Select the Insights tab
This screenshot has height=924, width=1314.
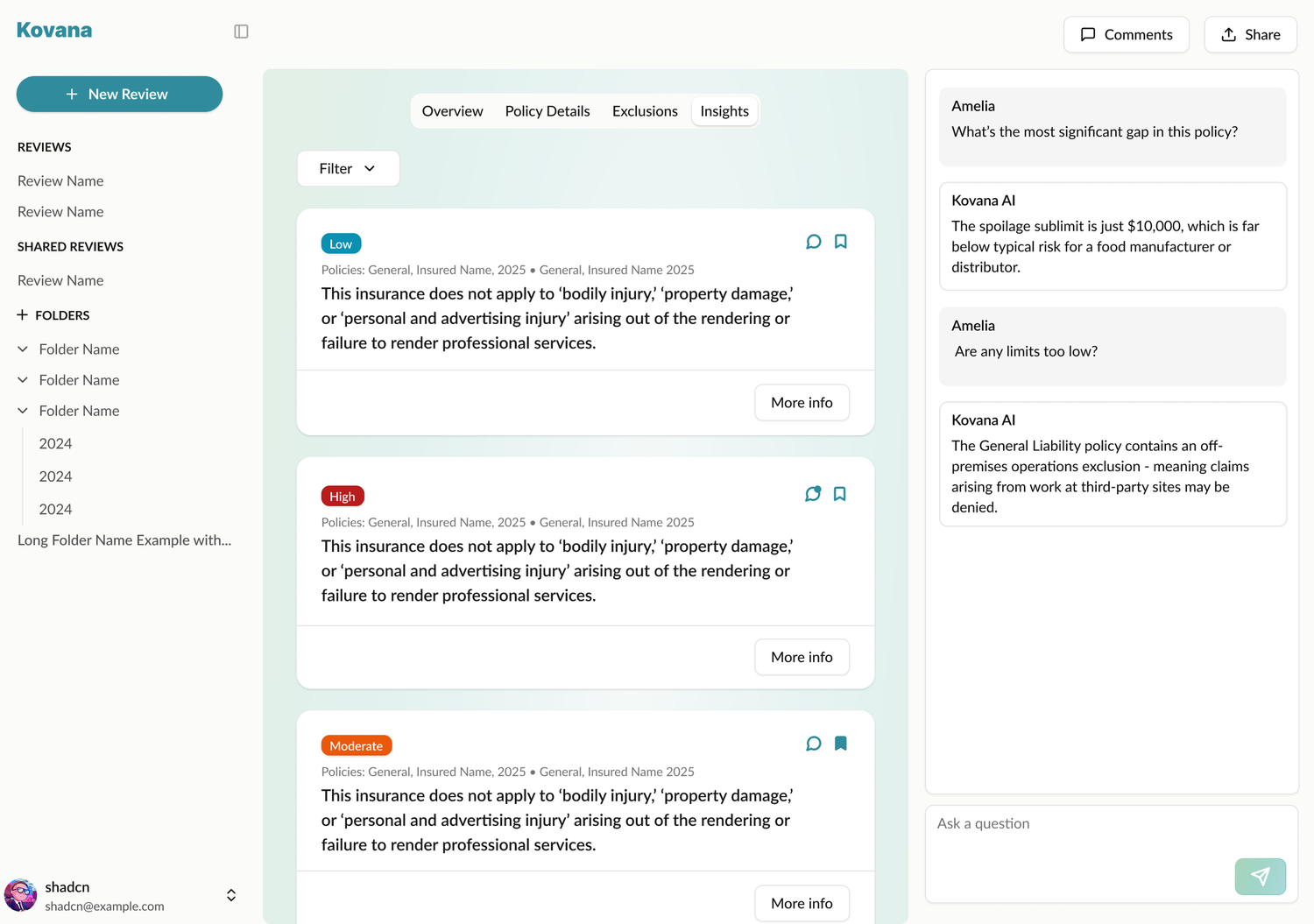pyautogui.click(x=724, y=111)
